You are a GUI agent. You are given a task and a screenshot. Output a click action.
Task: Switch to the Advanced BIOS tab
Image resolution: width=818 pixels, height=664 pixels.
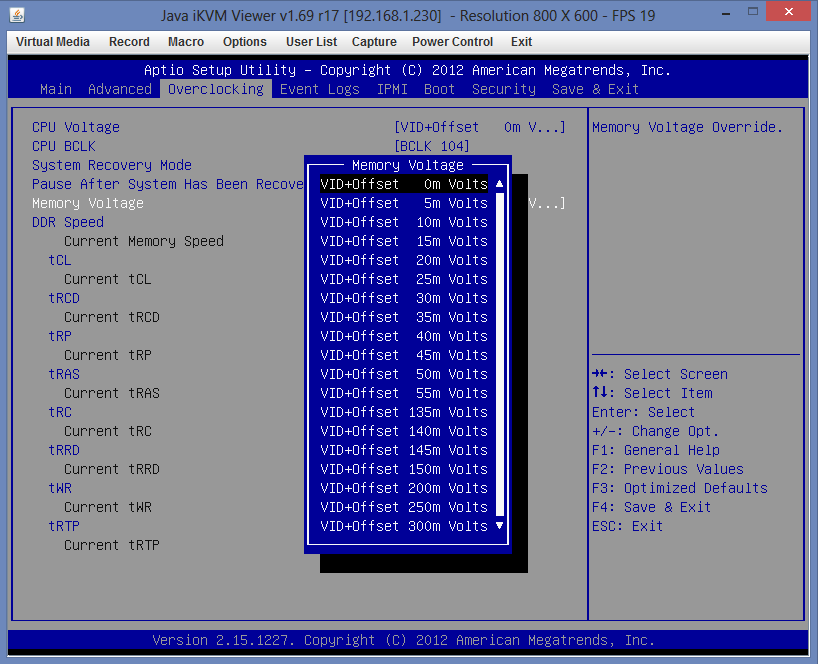click(120, 89)
